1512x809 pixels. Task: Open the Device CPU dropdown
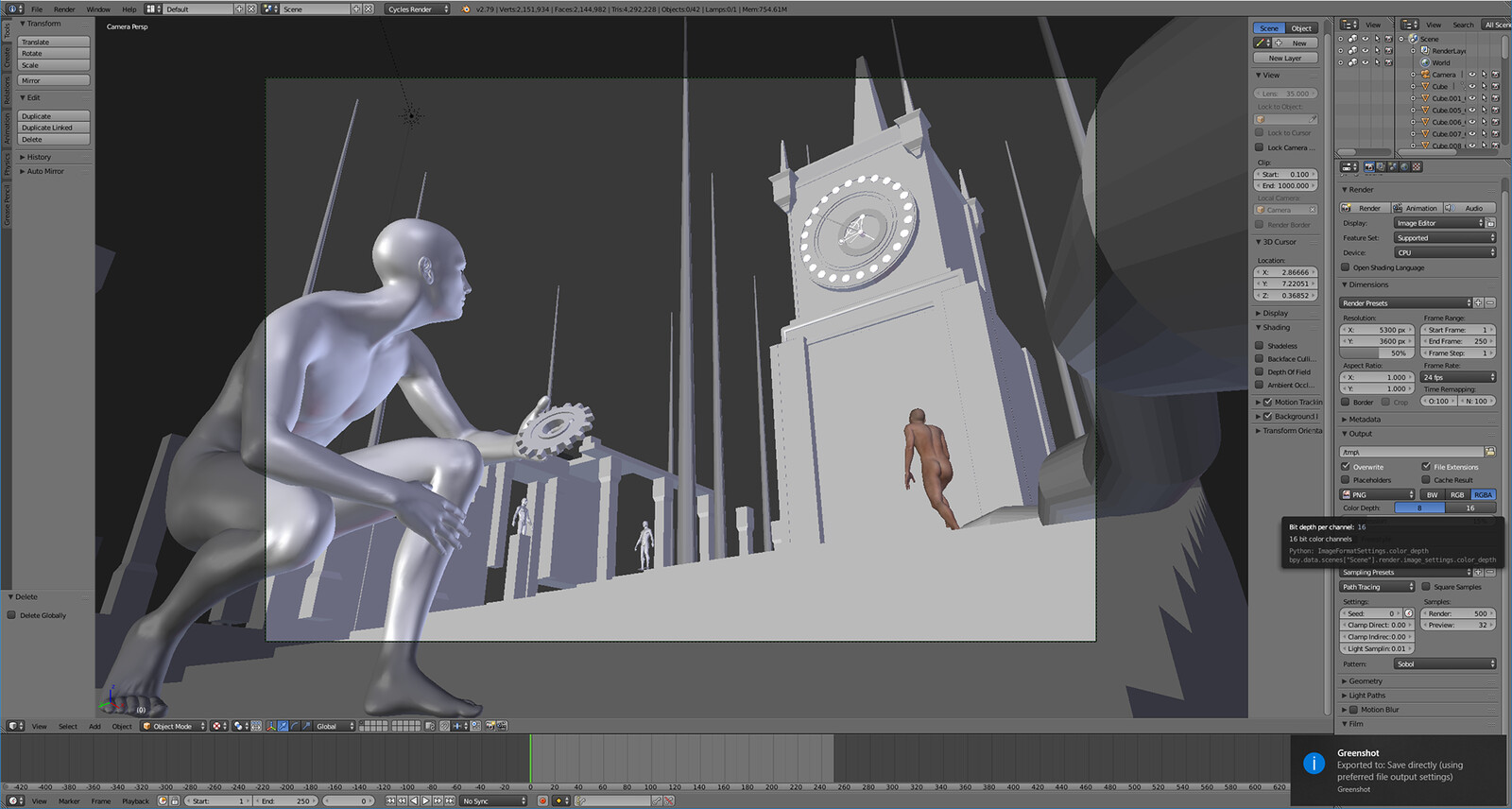[x=1445, y=252]
